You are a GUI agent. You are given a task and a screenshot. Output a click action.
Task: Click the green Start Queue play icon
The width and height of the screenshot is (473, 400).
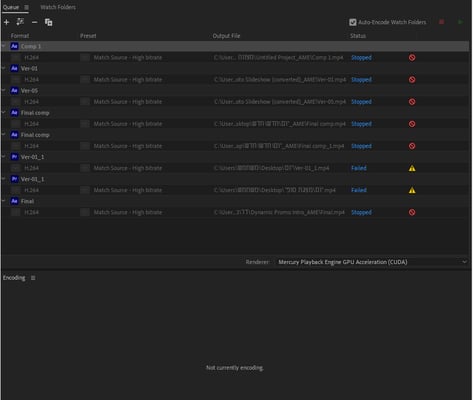460,22
